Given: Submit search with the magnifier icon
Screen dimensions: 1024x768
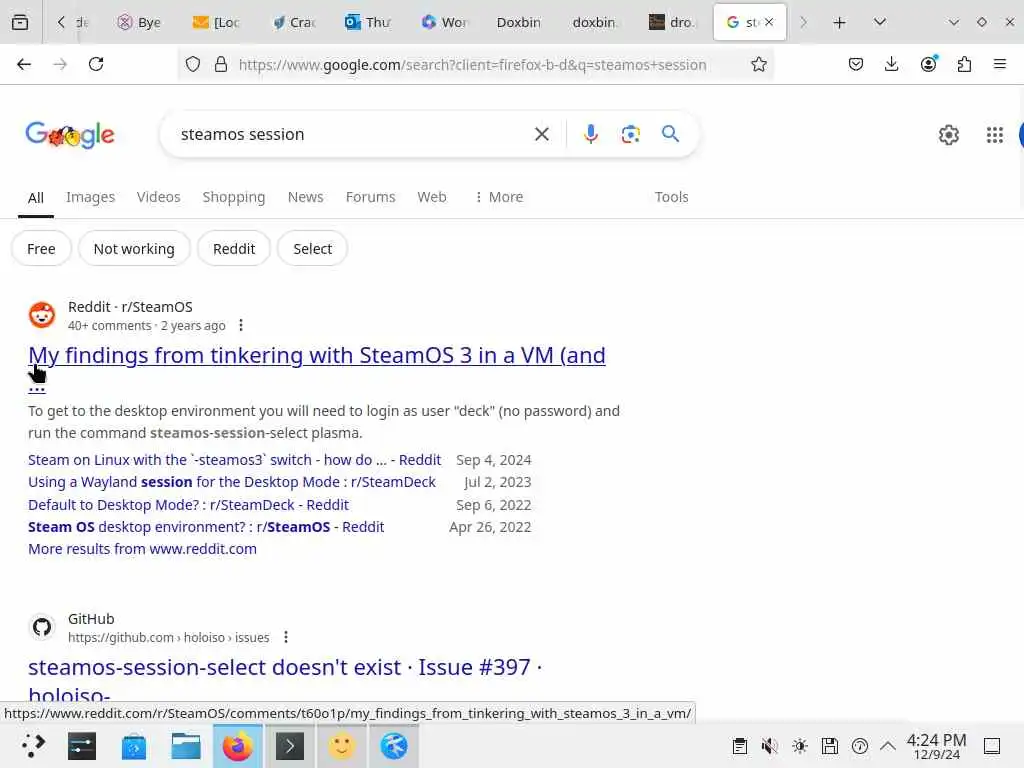Looking at the screenshot, I should tap(670, 134).
